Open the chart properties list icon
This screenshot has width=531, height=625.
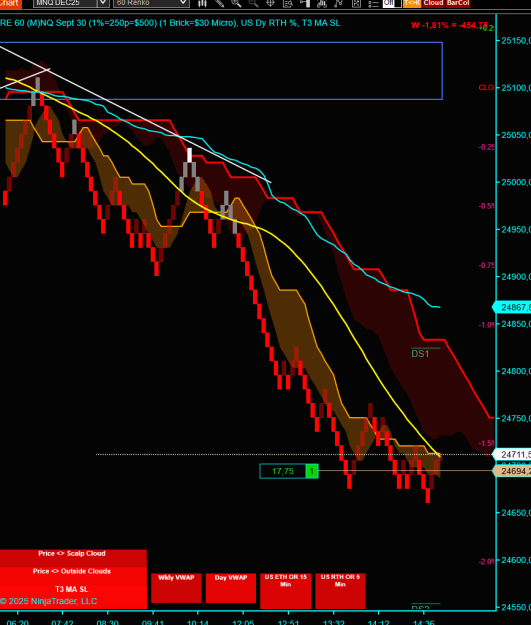click(x=373, y=3)
